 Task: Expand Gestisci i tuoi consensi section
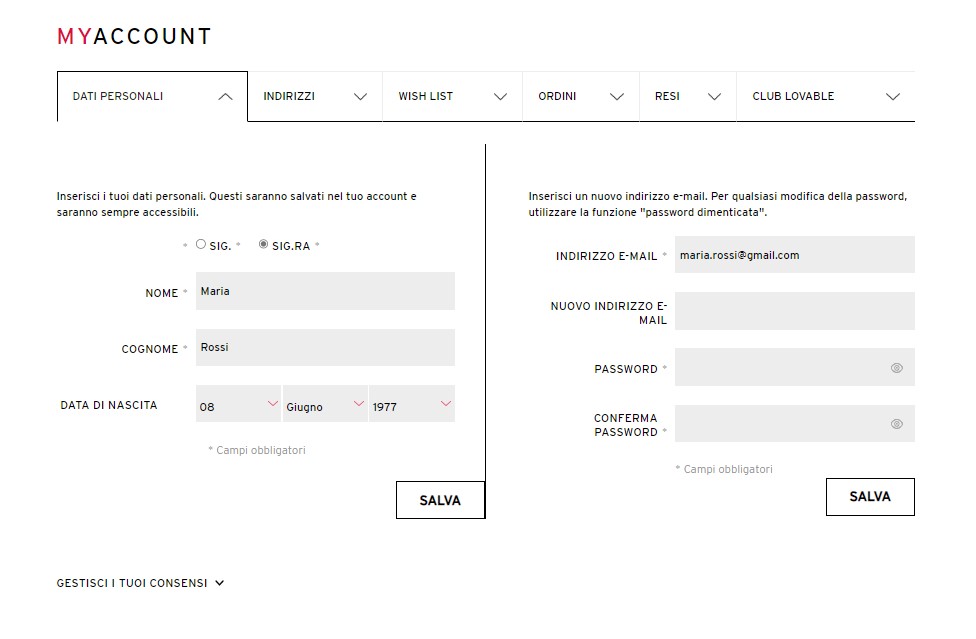[141, 583]
